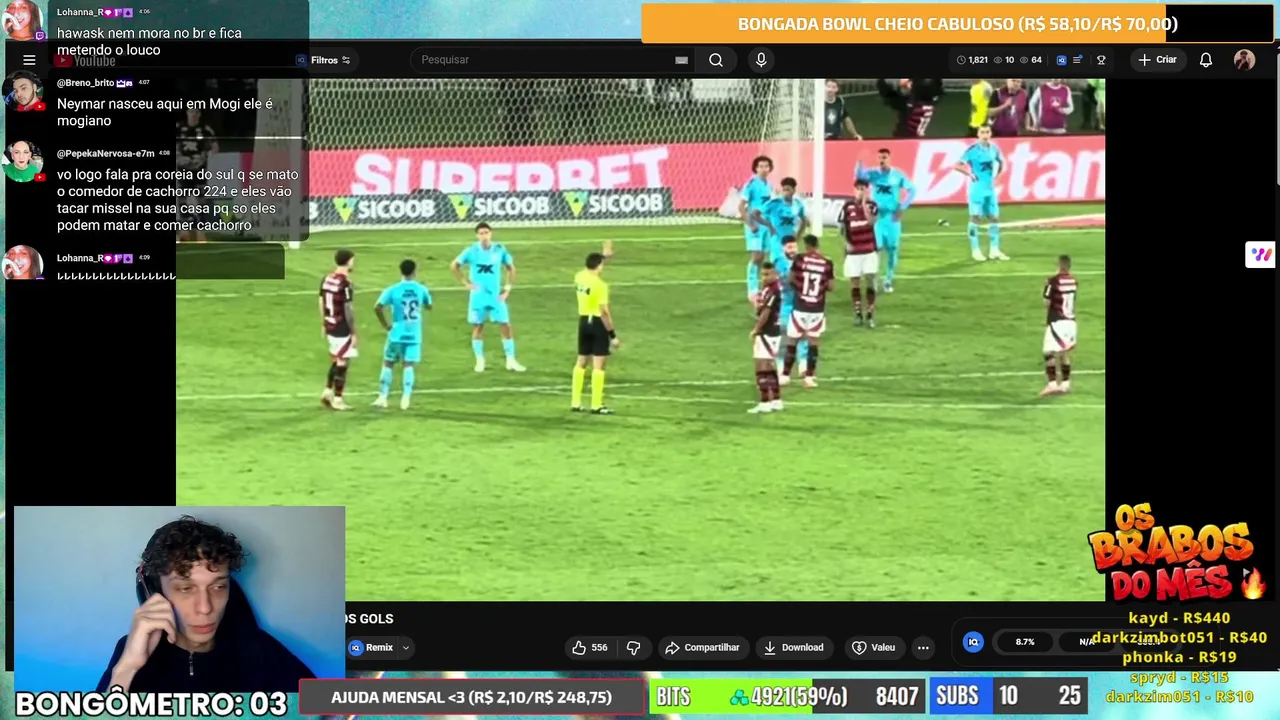Click the AJUDA MENSAL donation goal bar
Image resolution: width=1280 pixels, height=720 pixels.
pos(471,697)
